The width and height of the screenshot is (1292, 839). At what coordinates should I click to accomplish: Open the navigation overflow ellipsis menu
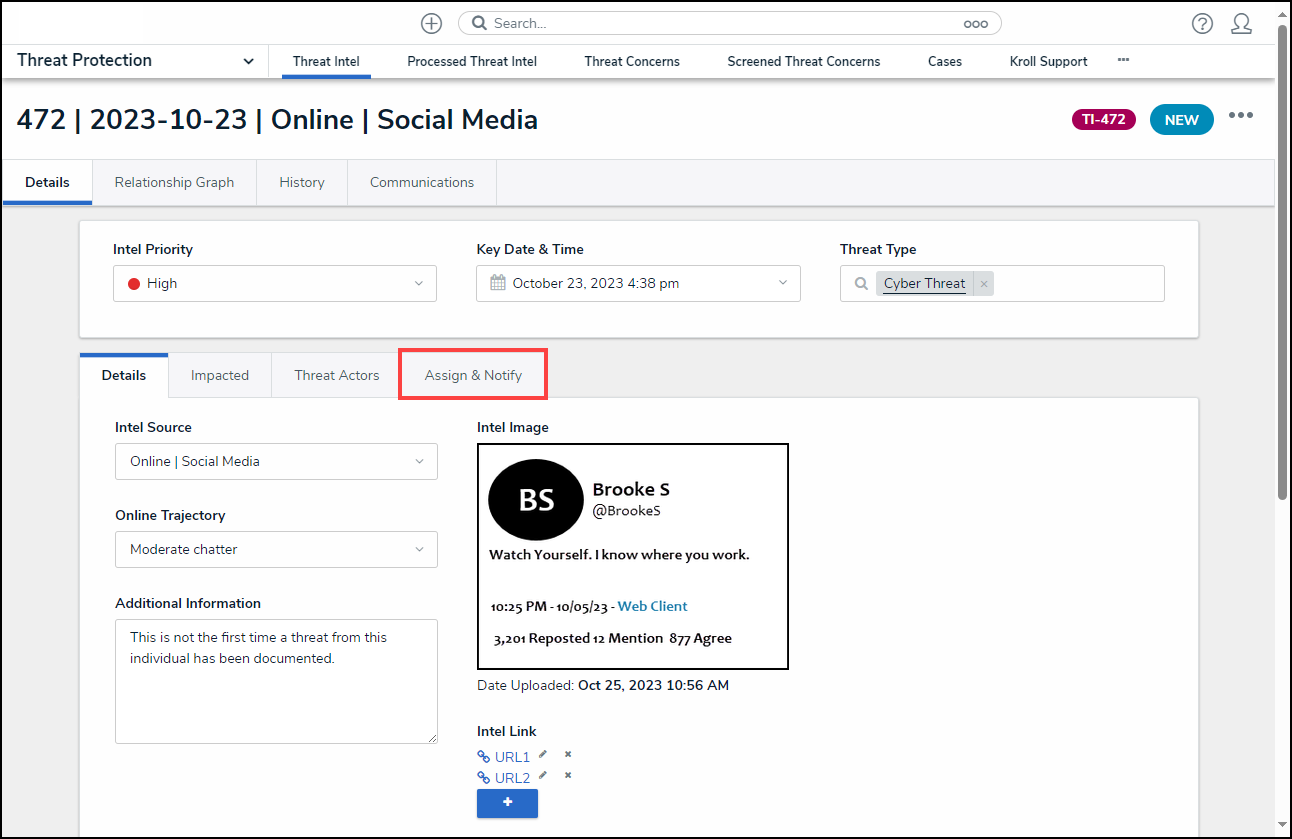[1123, 61]
